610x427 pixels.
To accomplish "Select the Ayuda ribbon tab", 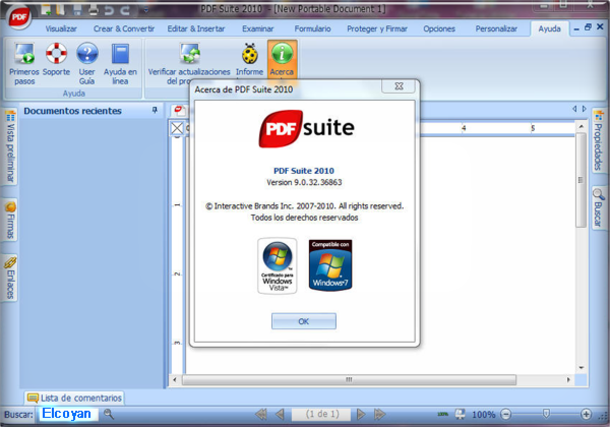I will coord(549,29).
